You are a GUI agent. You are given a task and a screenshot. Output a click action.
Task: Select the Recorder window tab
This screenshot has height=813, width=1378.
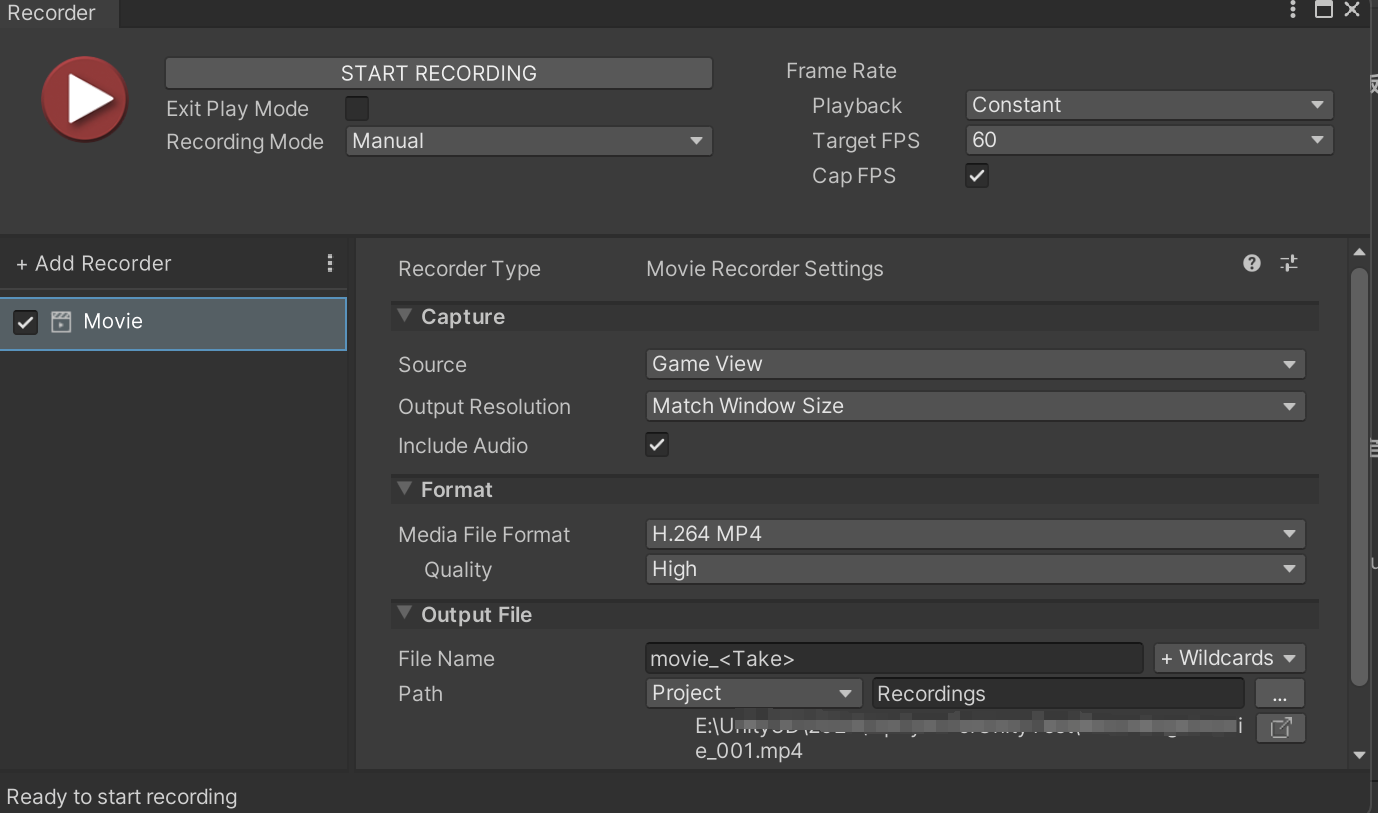coord(52,13)
